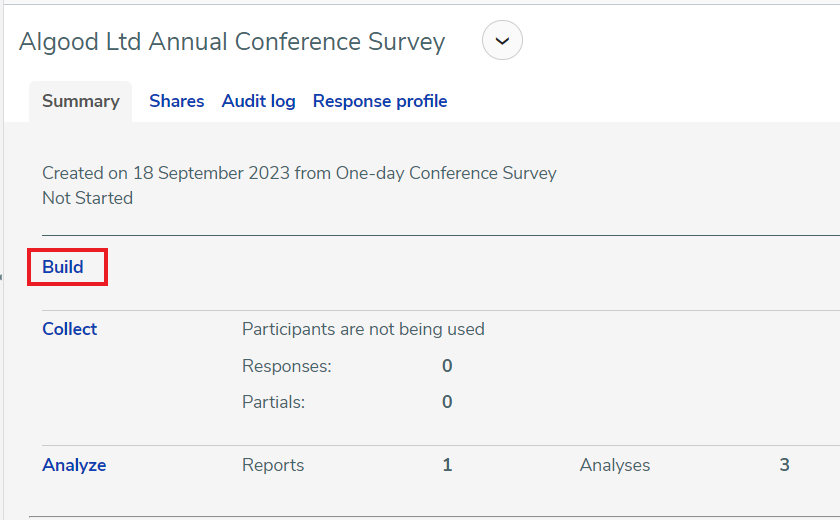This screenshot has height=520, width=840.
Task: Open the Audit log tab
Action: 259,101
